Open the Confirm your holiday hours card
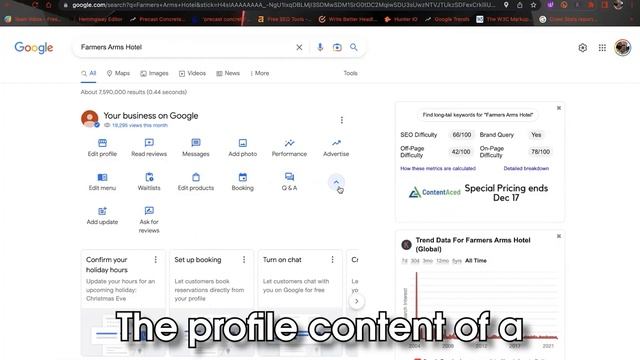Viewport: 640px width, 360px height. click(x=123, y=303)
